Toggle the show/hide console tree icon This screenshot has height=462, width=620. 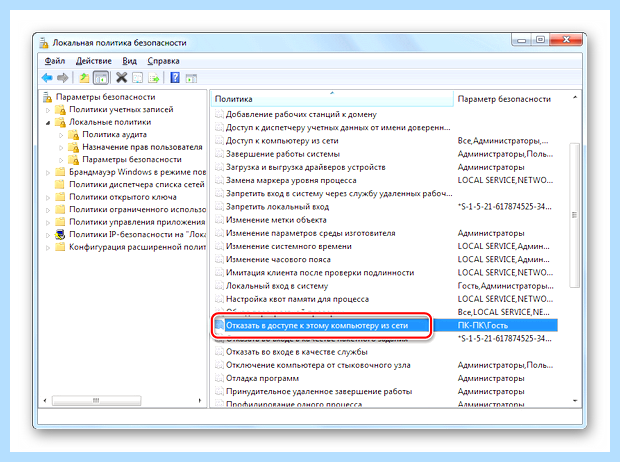[x=101, y=78]
